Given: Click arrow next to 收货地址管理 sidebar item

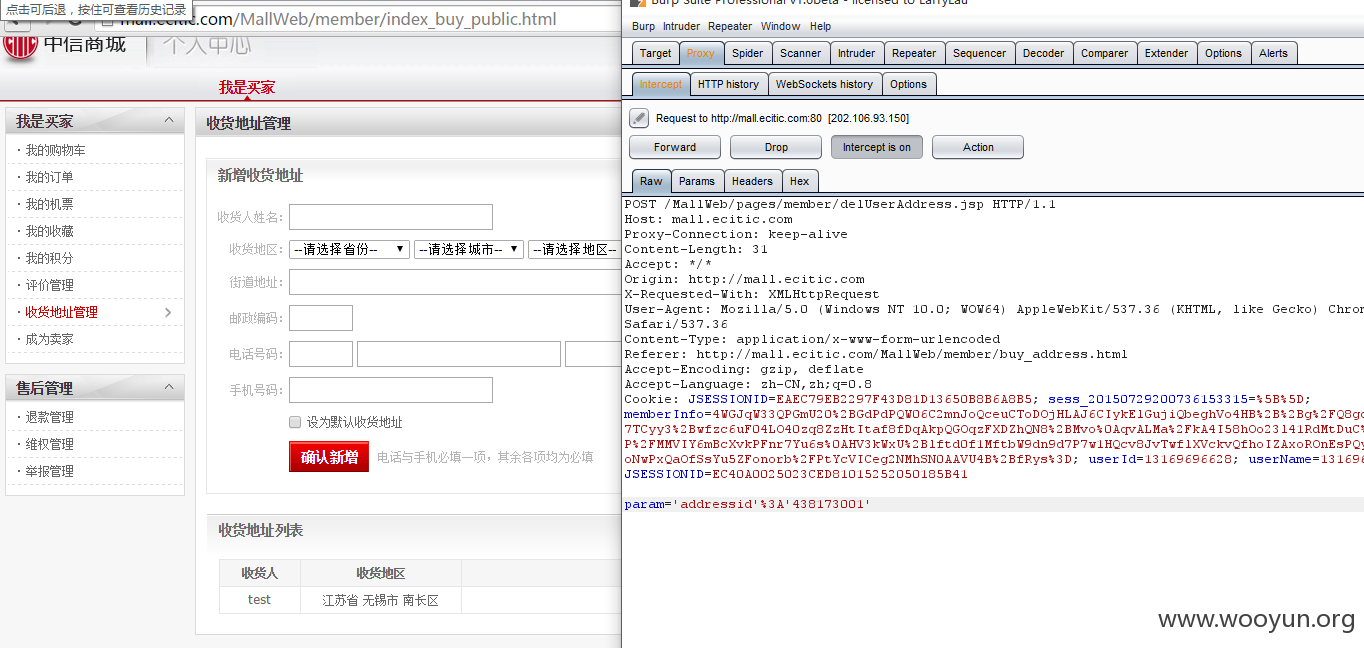Looking at the screenshot, I should pos(168,312).
